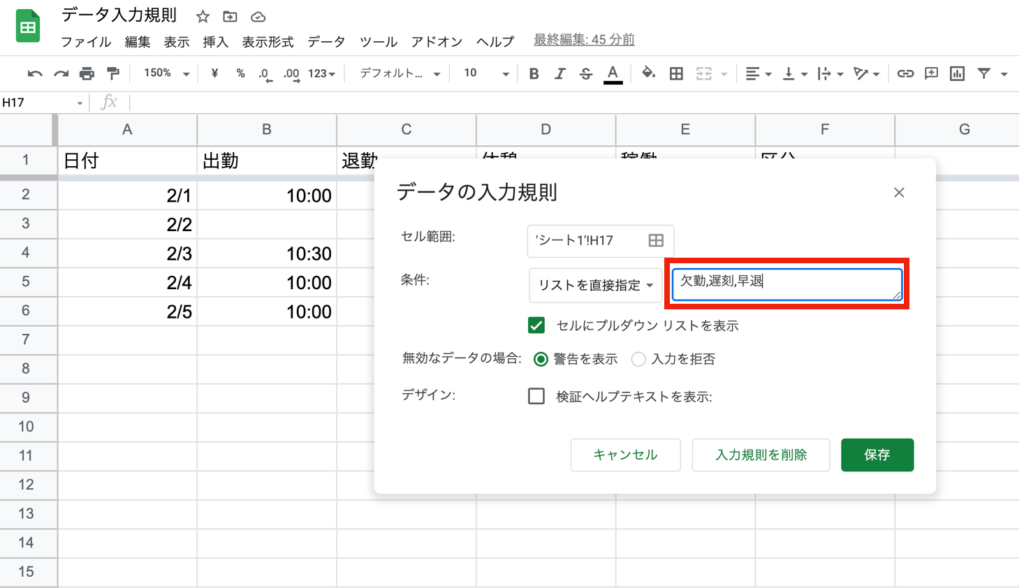Open font size 10 dropdown
The height and width of the screenshot is (588, 1024).
pos(486,73)
